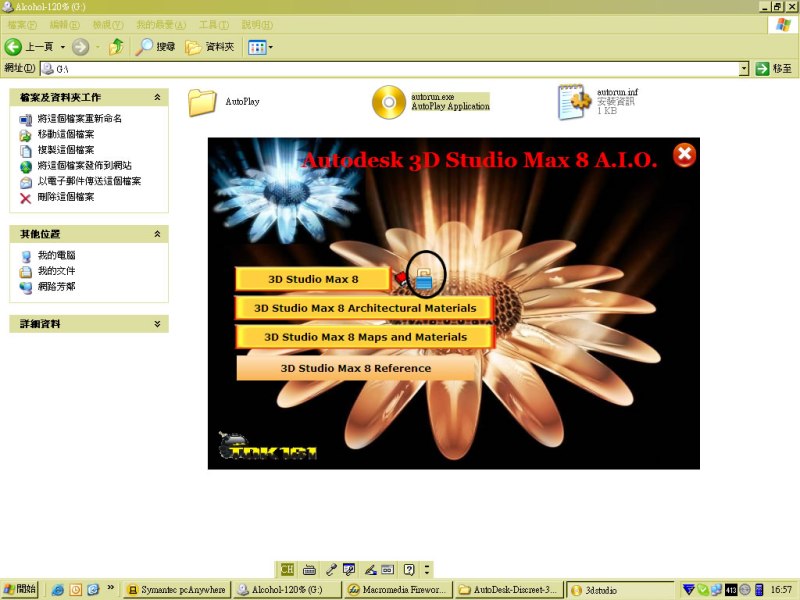
Task: Select the autorun.exe disc icon
Action: (x=388, y=102)
